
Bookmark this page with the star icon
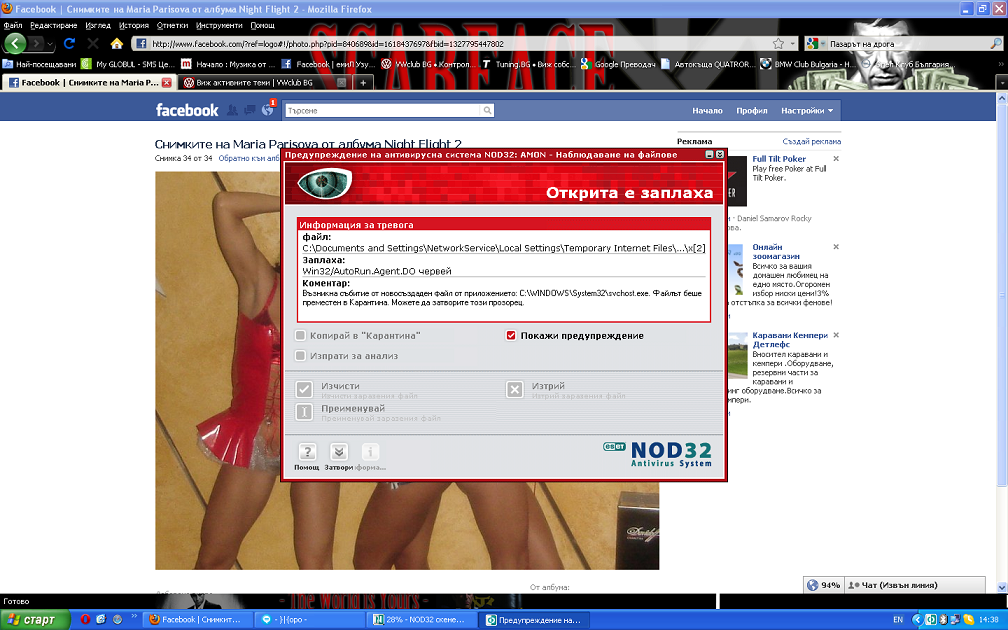(778, 44)
